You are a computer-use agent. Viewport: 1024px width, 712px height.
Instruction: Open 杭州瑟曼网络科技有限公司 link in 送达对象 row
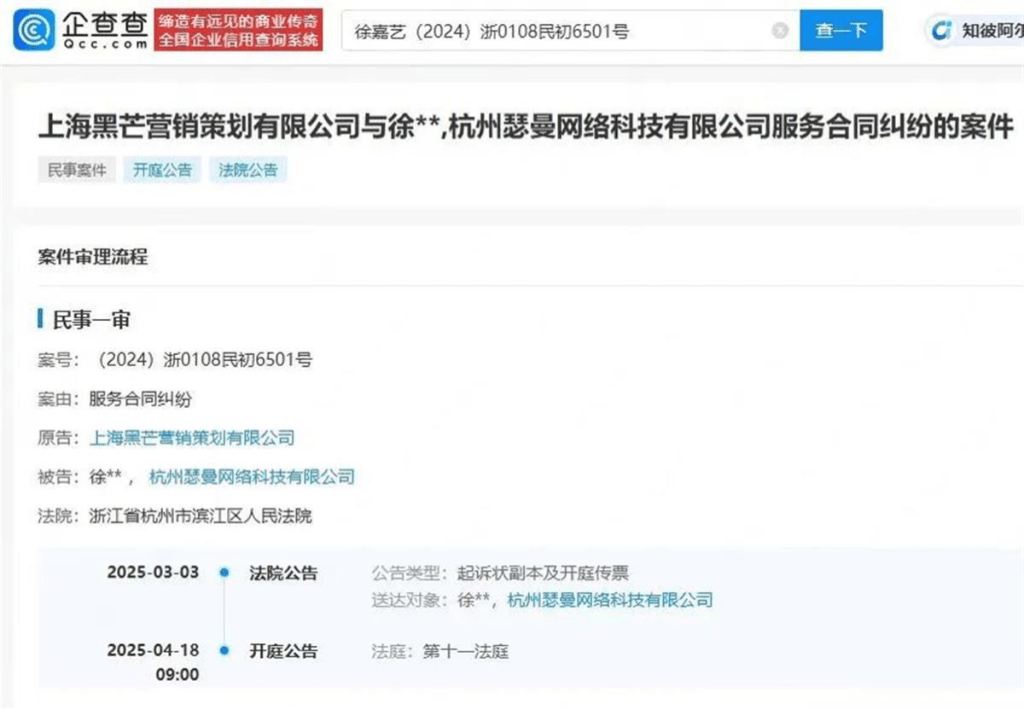[x=610, y=600]
